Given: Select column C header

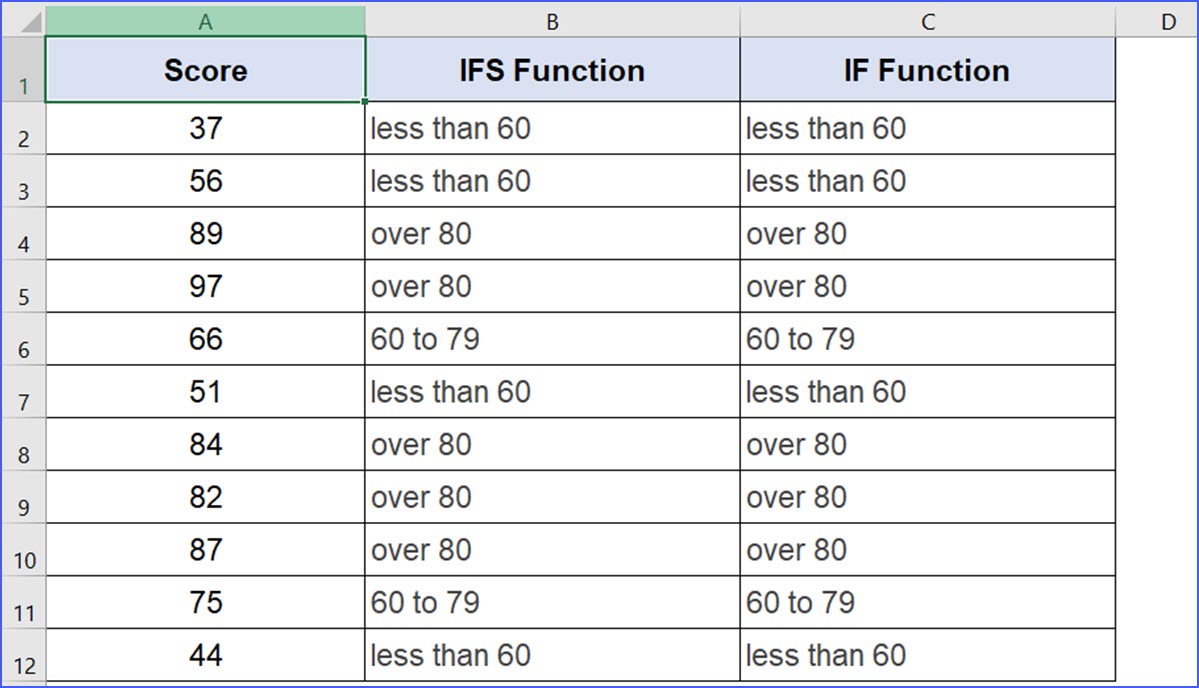Looking at the screenshot, I should tap(927, 21).
